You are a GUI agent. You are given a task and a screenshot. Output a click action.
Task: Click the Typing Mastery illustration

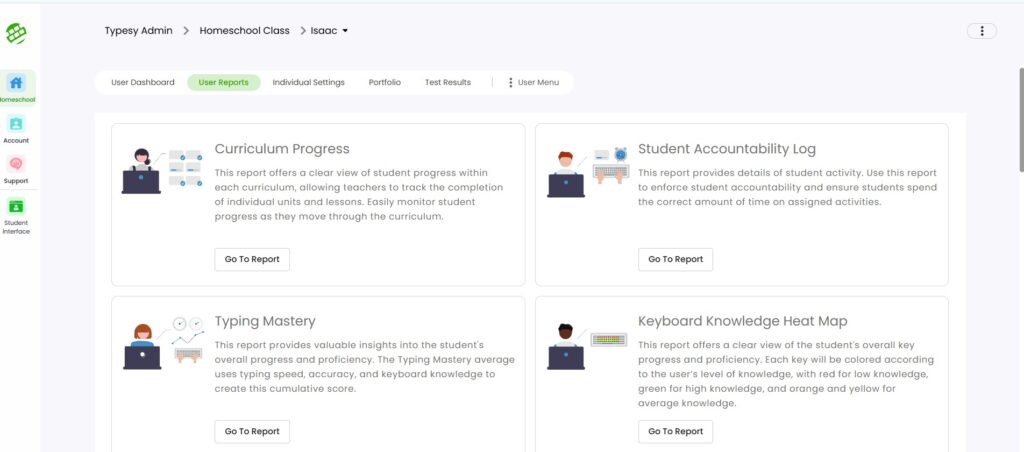click(x=162, y=344)
